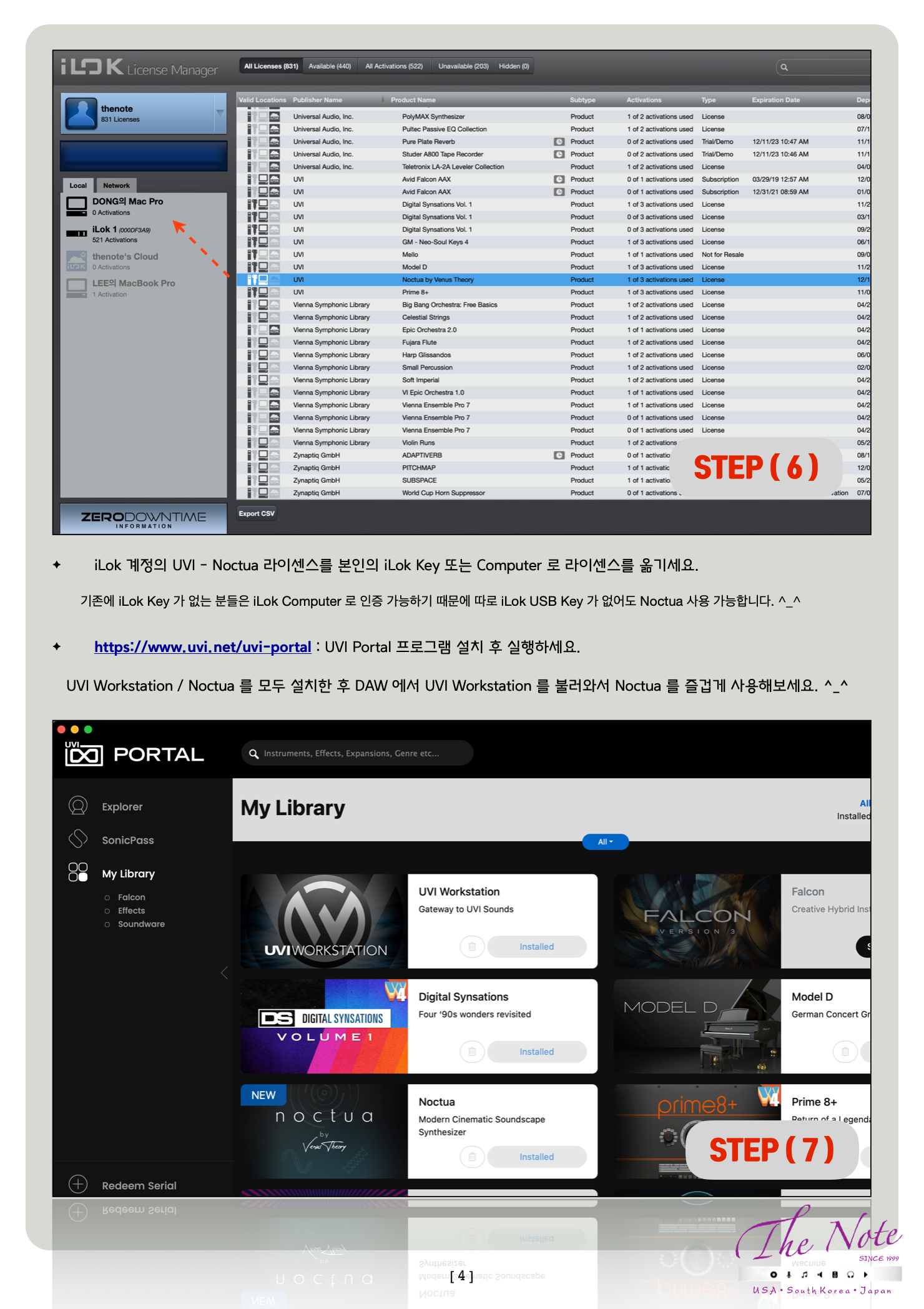Image resolution: width=924 pixels, height=1309 pixels.
Task: Open the Hidden (0) tab
Action: coord(514,66)
